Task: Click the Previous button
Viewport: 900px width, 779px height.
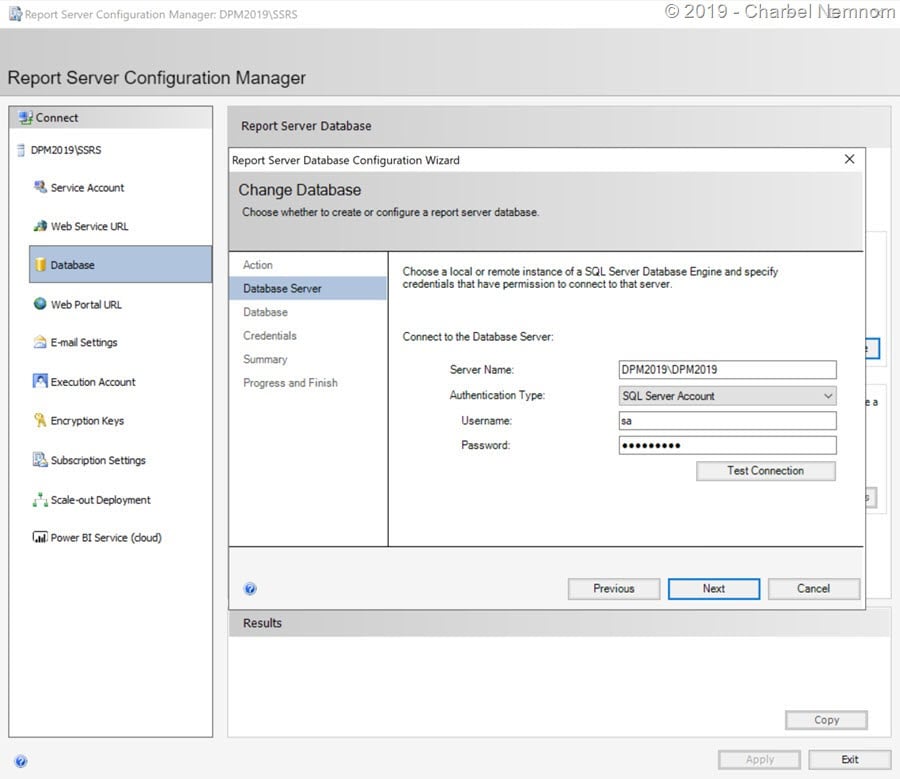Action: click(x=614, y=588)
